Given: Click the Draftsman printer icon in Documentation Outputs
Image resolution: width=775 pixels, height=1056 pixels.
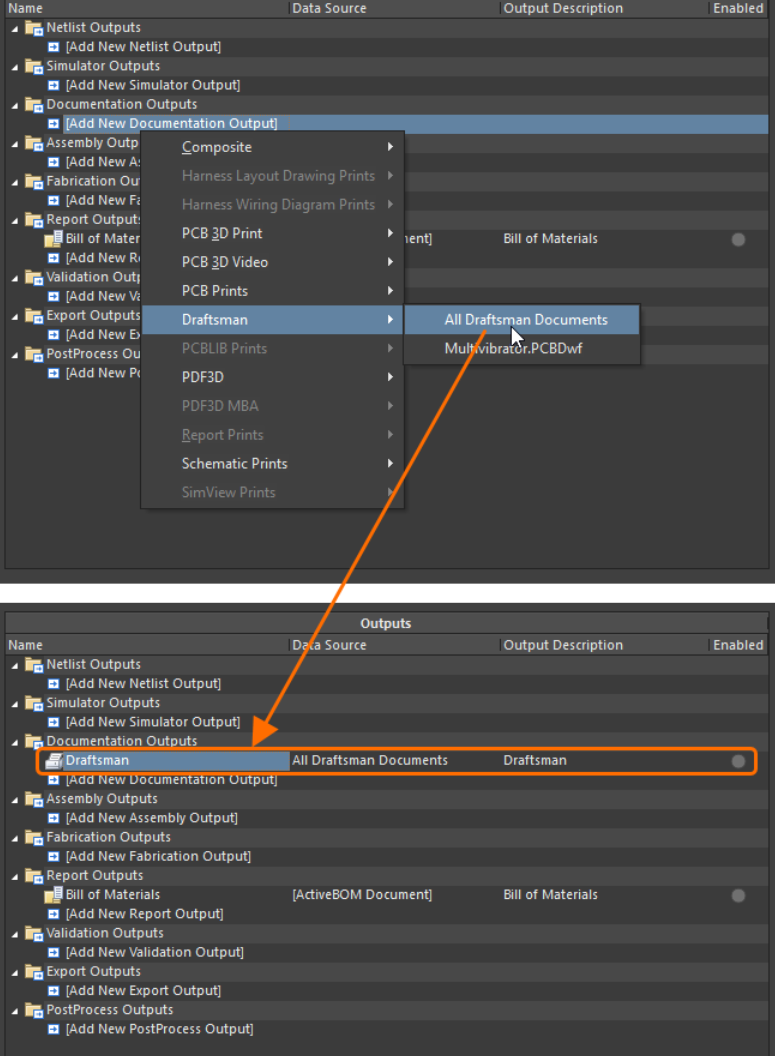Looking at the screenshot, I should point(54,761).
